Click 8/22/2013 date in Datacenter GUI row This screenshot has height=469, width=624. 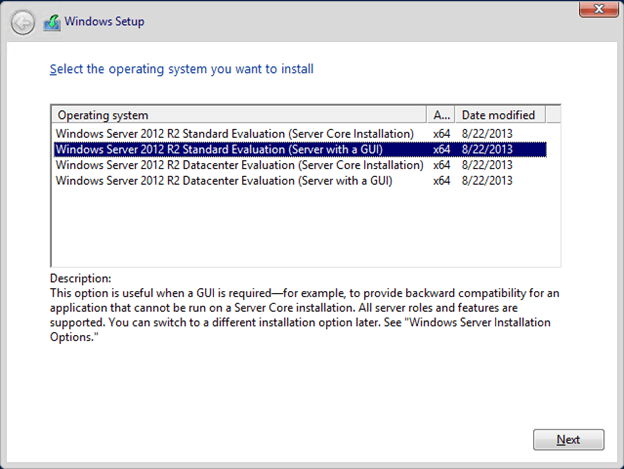[x=487, y=181]
